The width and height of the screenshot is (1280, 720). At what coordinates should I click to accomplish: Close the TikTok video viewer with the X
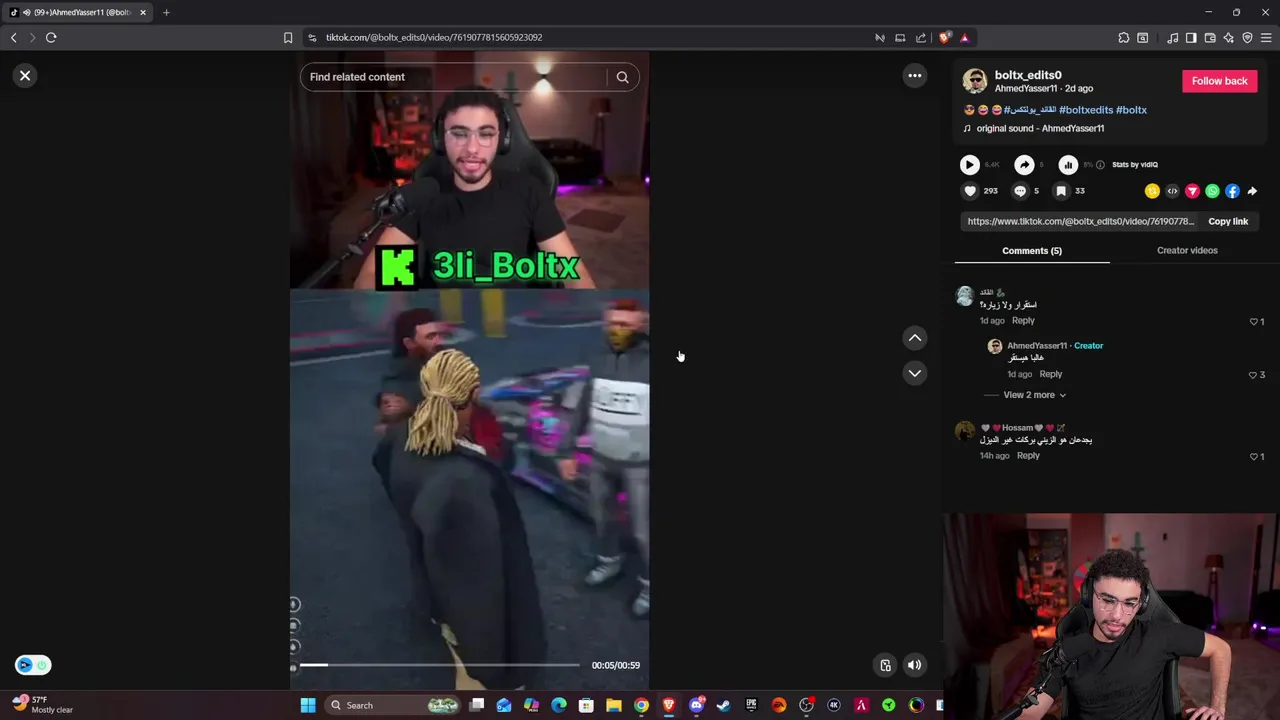point(25,76)
